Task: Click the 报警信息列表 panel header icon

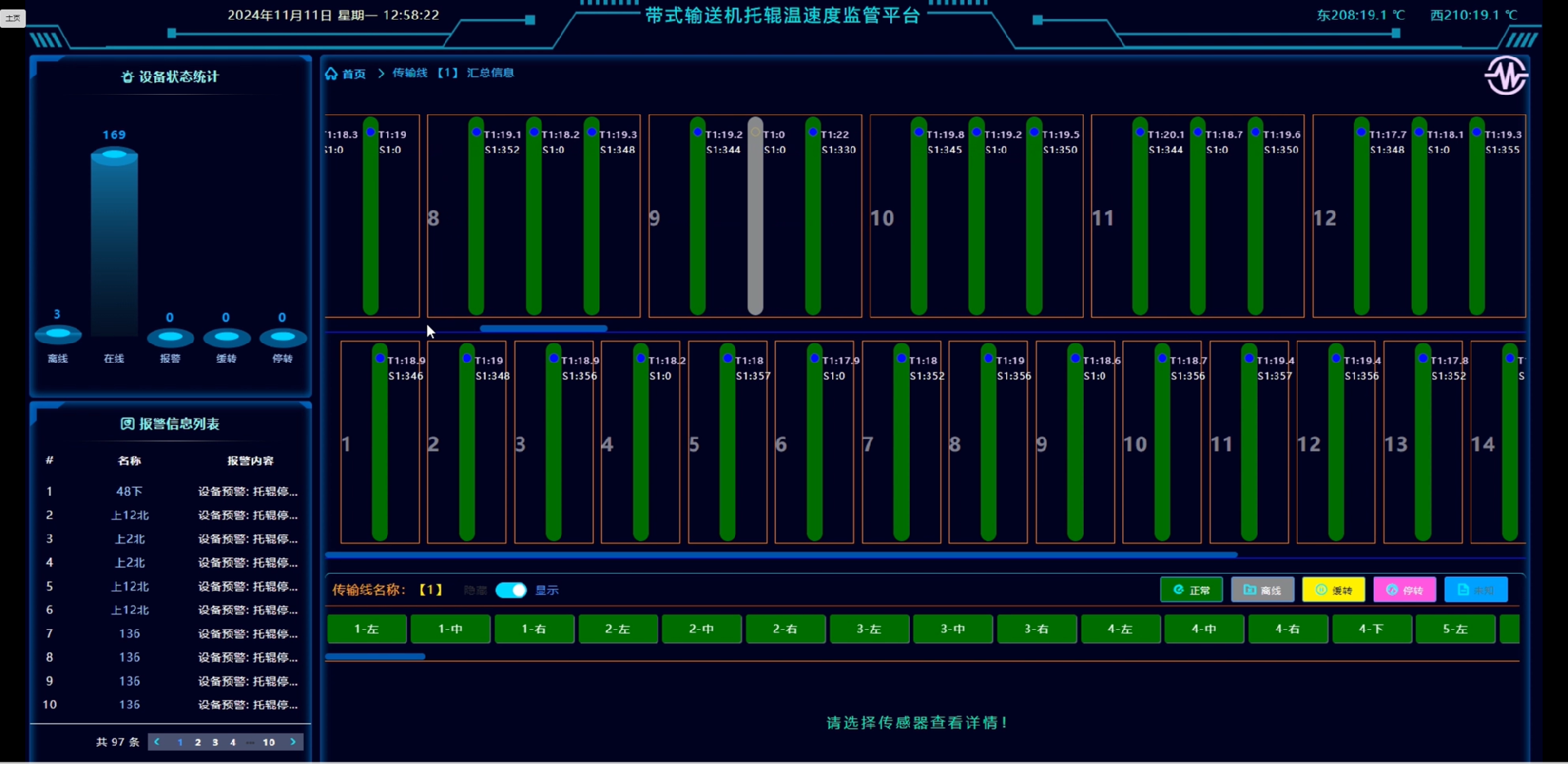Action: (x=127, y=423)
